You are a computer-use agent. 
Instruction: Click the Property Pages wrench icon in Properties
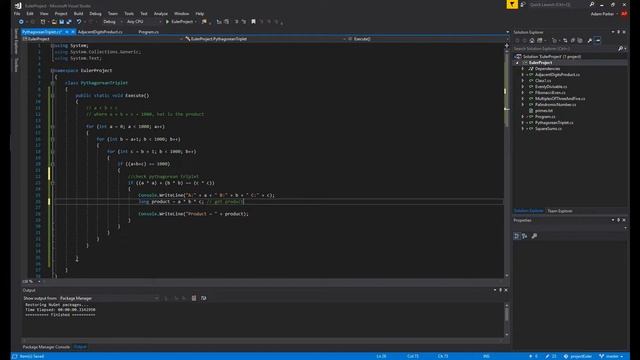click(x=534, y=236)
